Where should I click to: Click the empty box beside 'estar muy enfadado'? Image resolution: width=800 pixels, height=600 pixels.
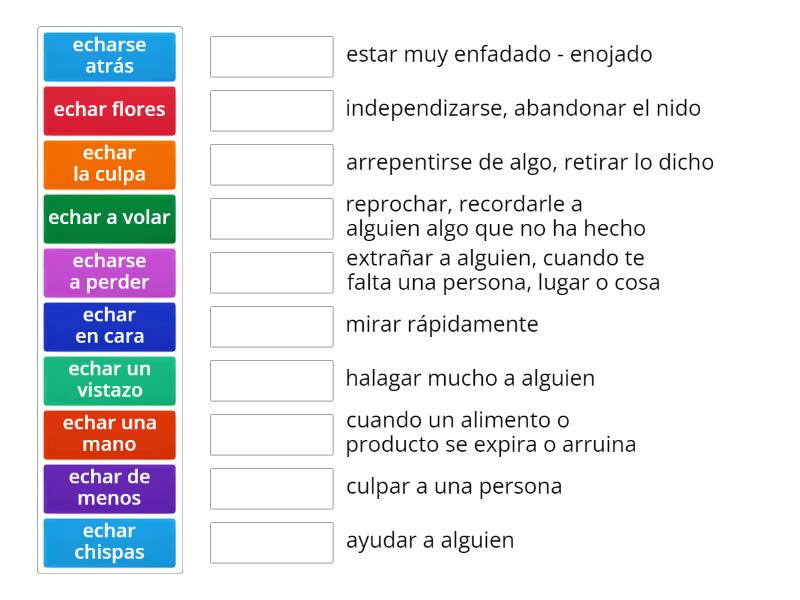[x=272, y=57]
